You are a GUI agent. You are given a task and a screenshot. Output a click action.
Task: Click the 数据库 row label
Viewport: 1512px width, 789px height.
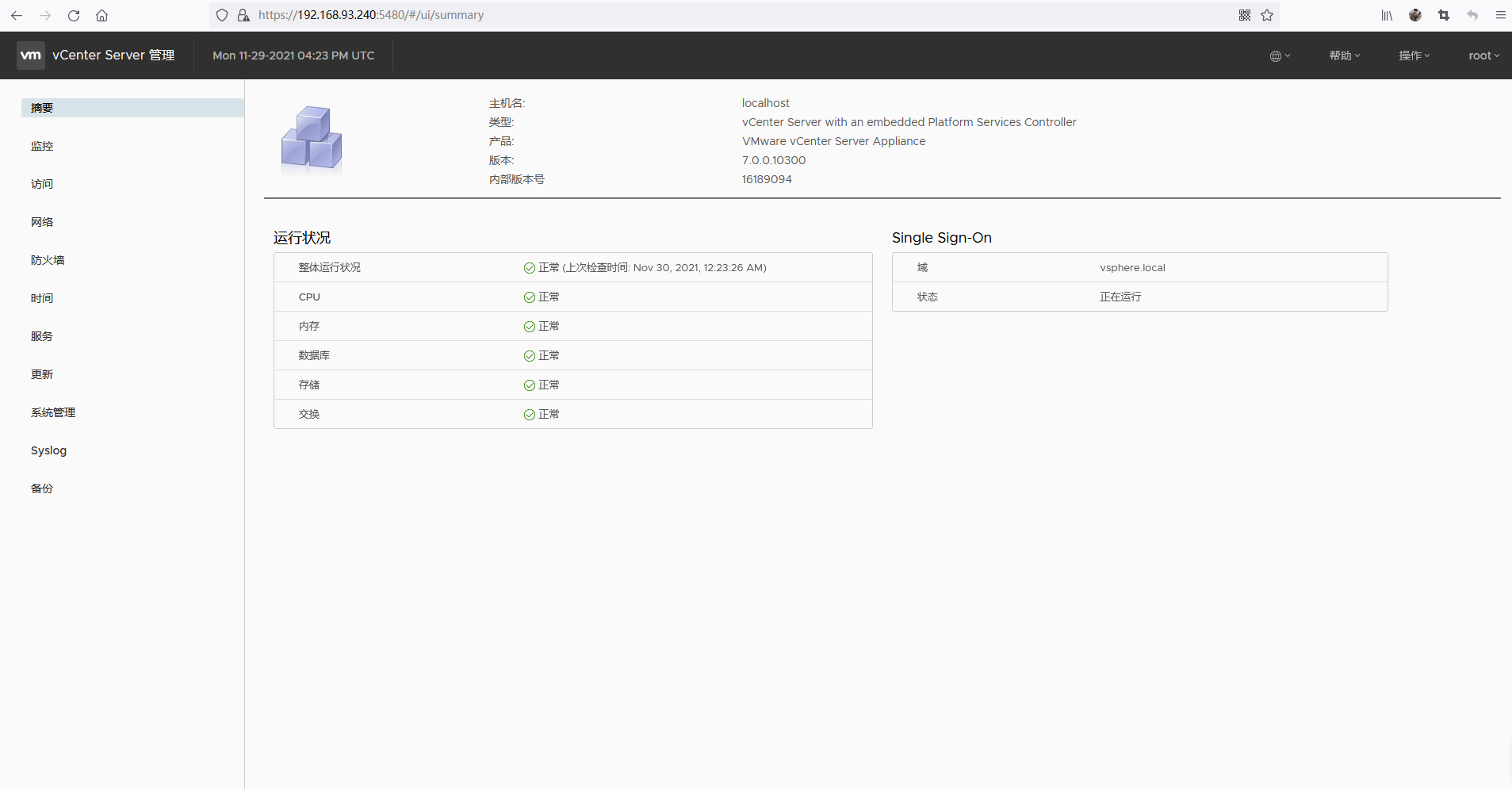[x=314, y=356]
